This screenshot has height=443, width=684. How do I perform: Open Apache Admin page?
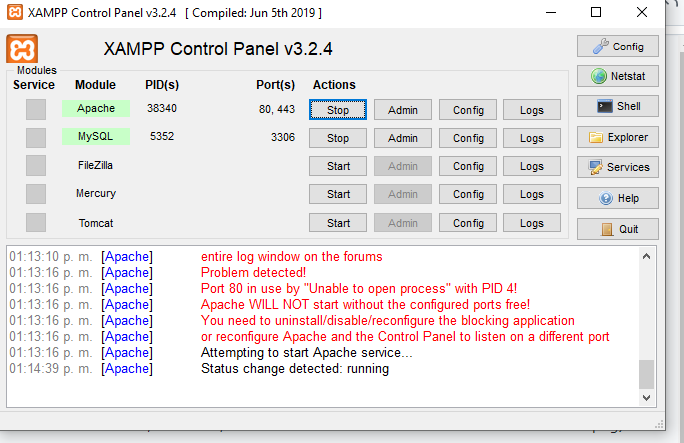403,110
